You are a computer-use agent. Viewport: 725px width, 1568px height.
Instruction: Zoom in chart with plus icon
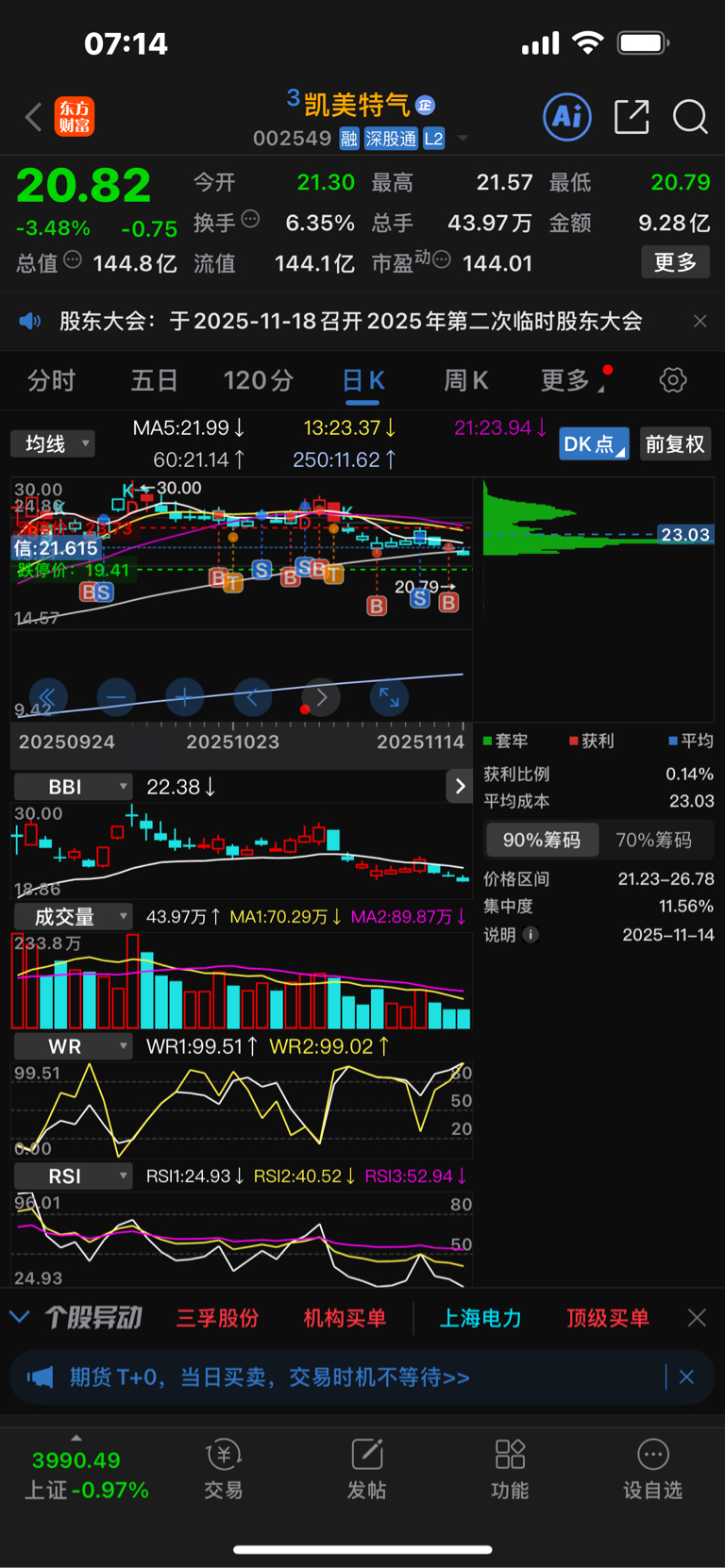(184, 697)
